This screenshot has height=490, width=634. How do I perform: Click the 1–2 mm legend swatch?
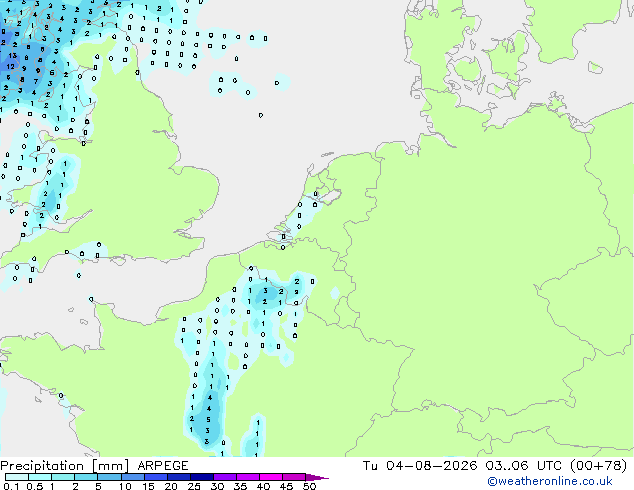pos(63,477)
